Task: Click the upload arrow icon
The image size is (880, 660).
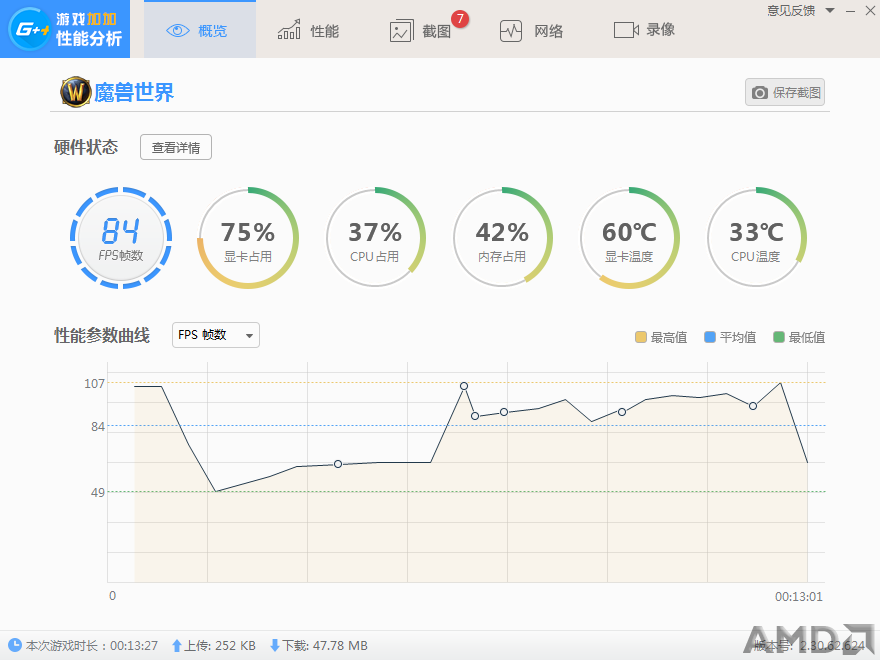Action: point(177,646)
